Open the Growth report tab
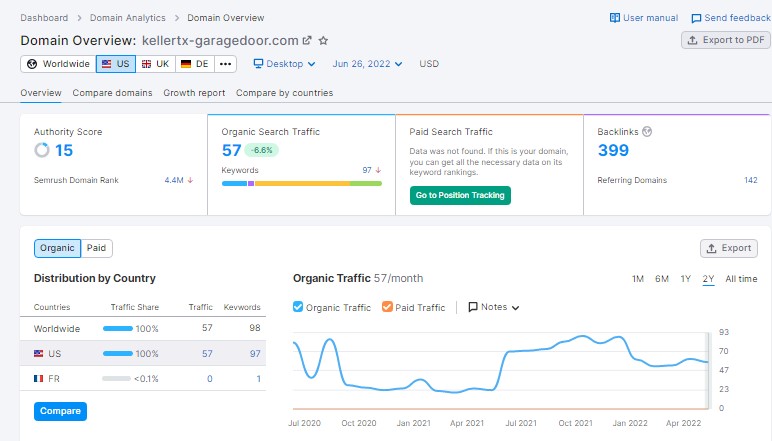Screen dimensions: 772x441 coord(194,93)
